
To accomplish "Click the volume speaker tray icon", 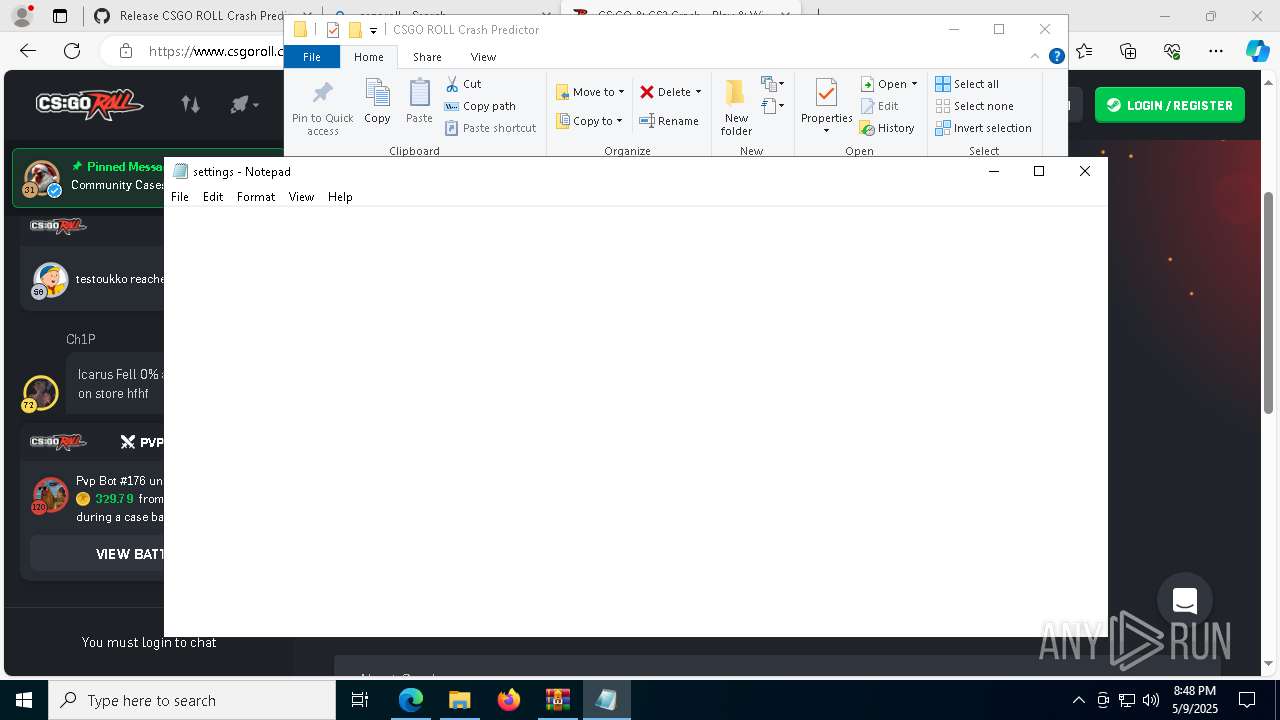I will (1150, 700).
